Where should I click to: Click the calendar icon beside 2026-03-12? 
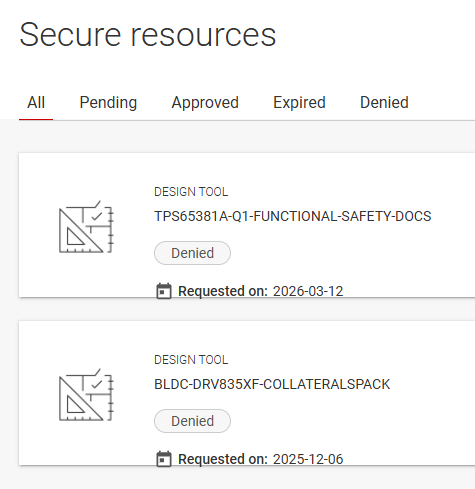[164, 291]
